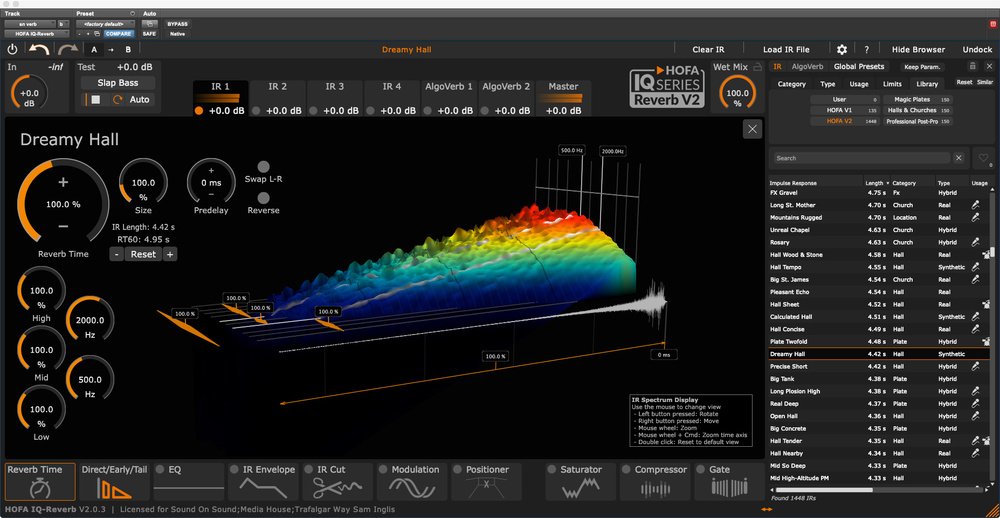This screenshot has height=518, width=1000.
Task: Enable the Modulation toggle dot
Action: [383, 470]
